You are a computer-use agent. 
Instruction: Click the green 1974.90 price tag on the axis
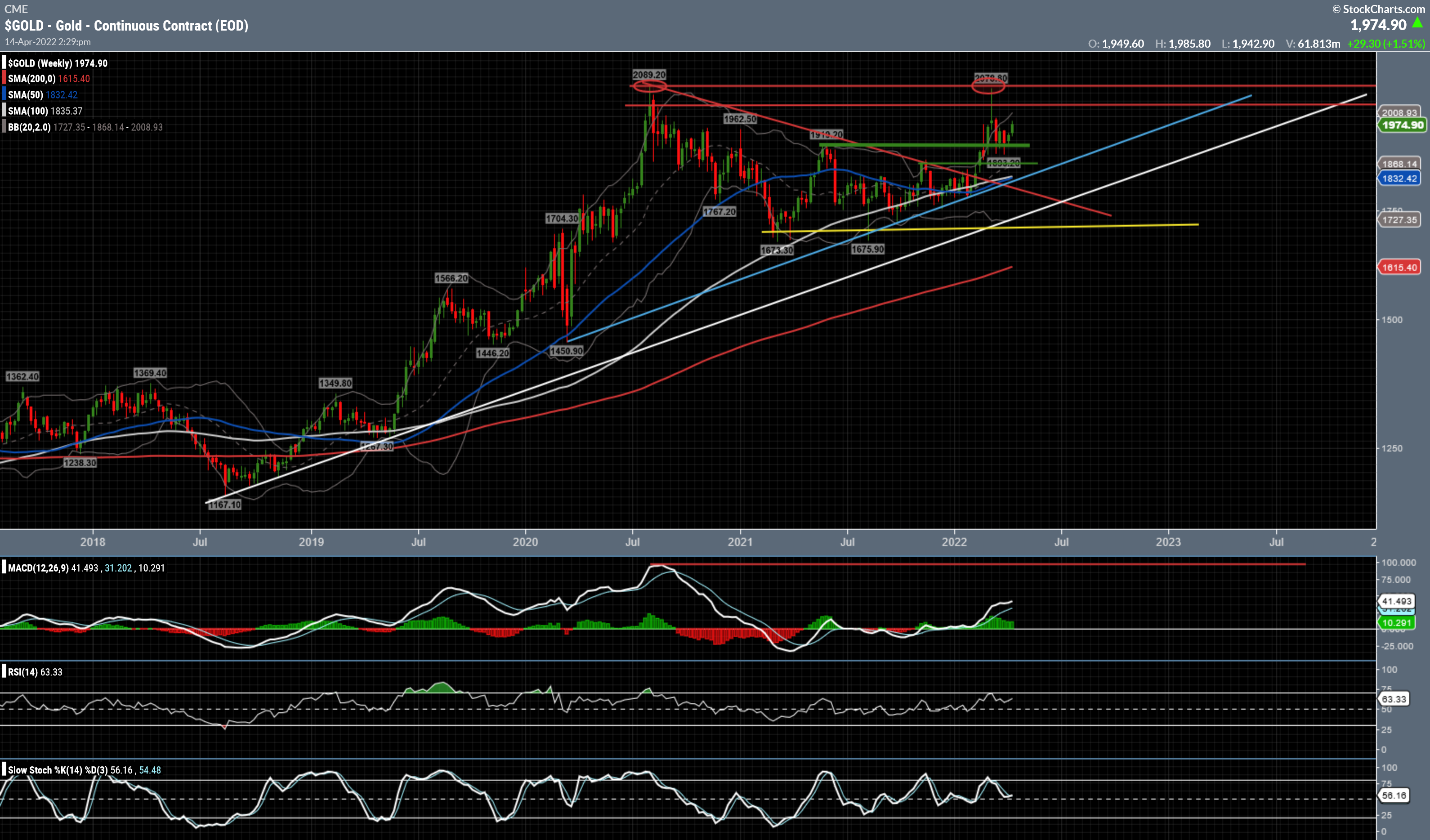point(1402,125)
